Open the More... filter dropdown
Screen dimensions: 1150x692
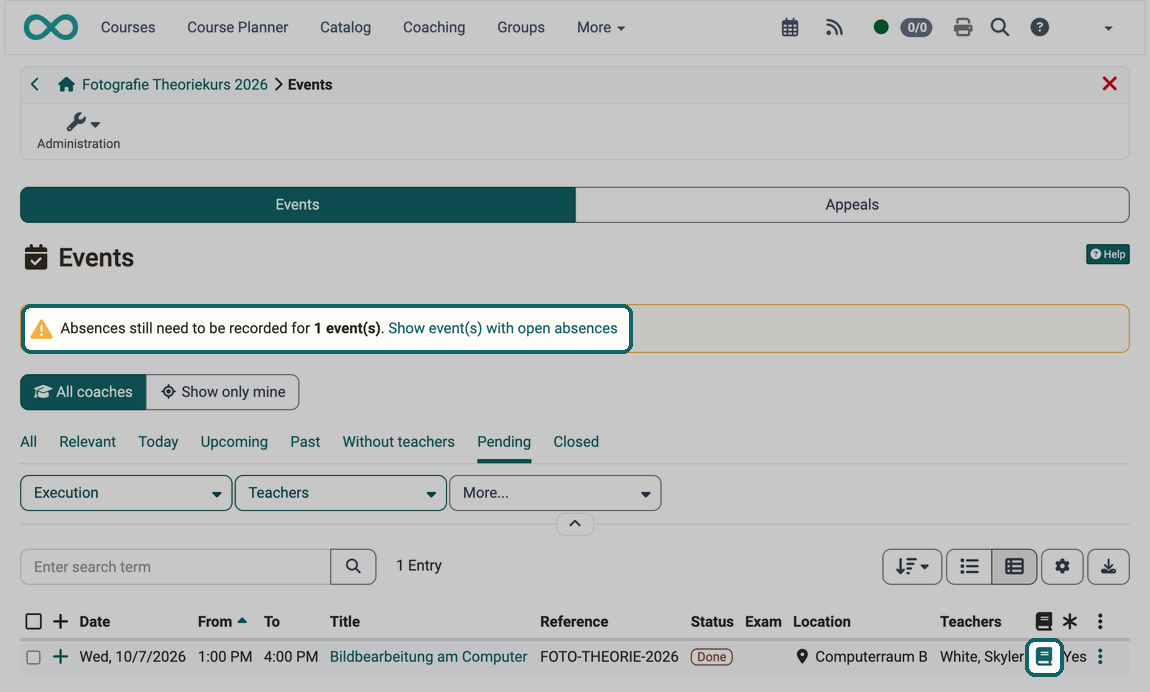click(x=555, y=493)
